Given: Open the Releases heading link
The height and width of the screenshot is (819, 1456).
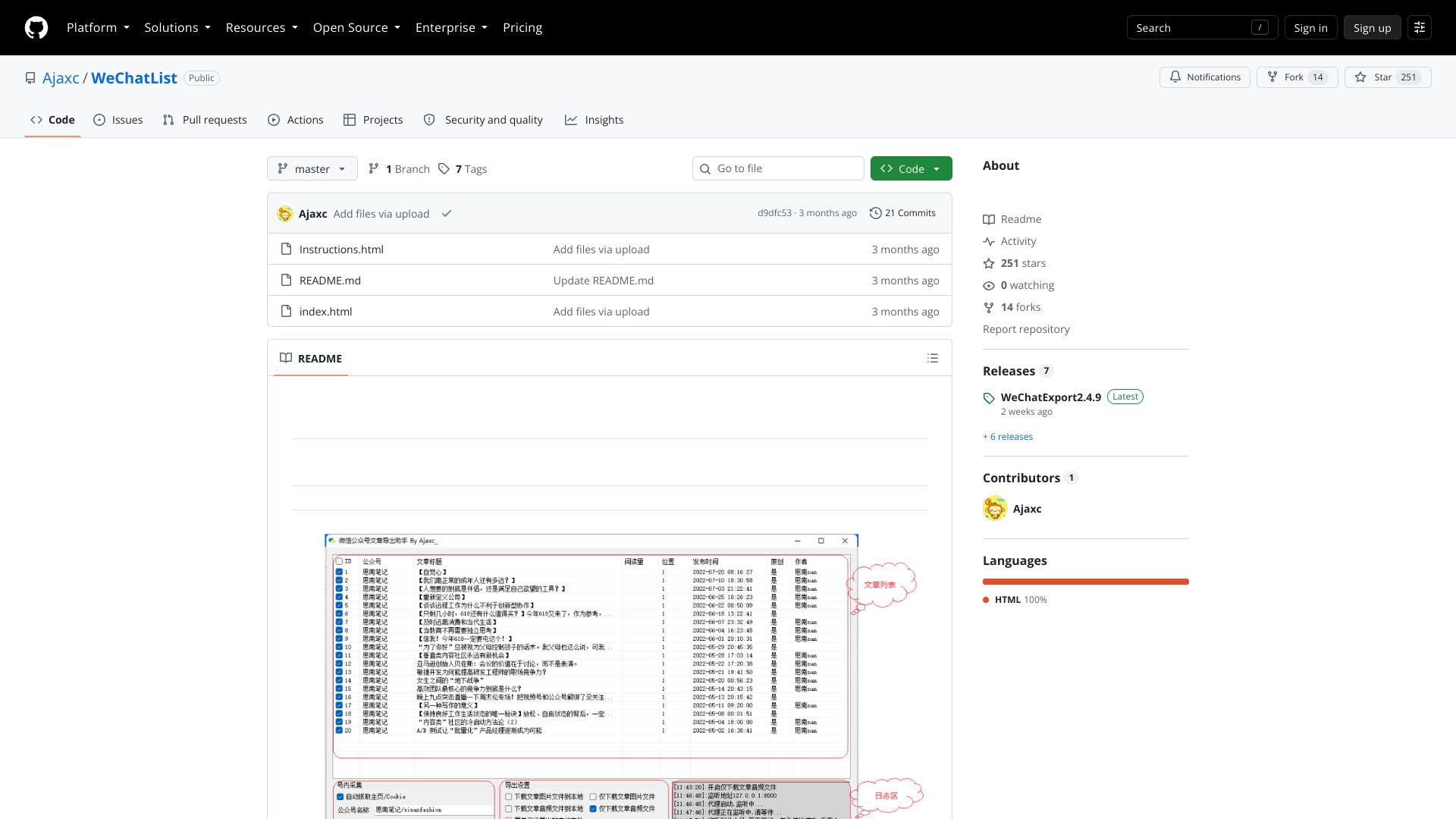Looking at the screenshot, I should (1018, 371).
